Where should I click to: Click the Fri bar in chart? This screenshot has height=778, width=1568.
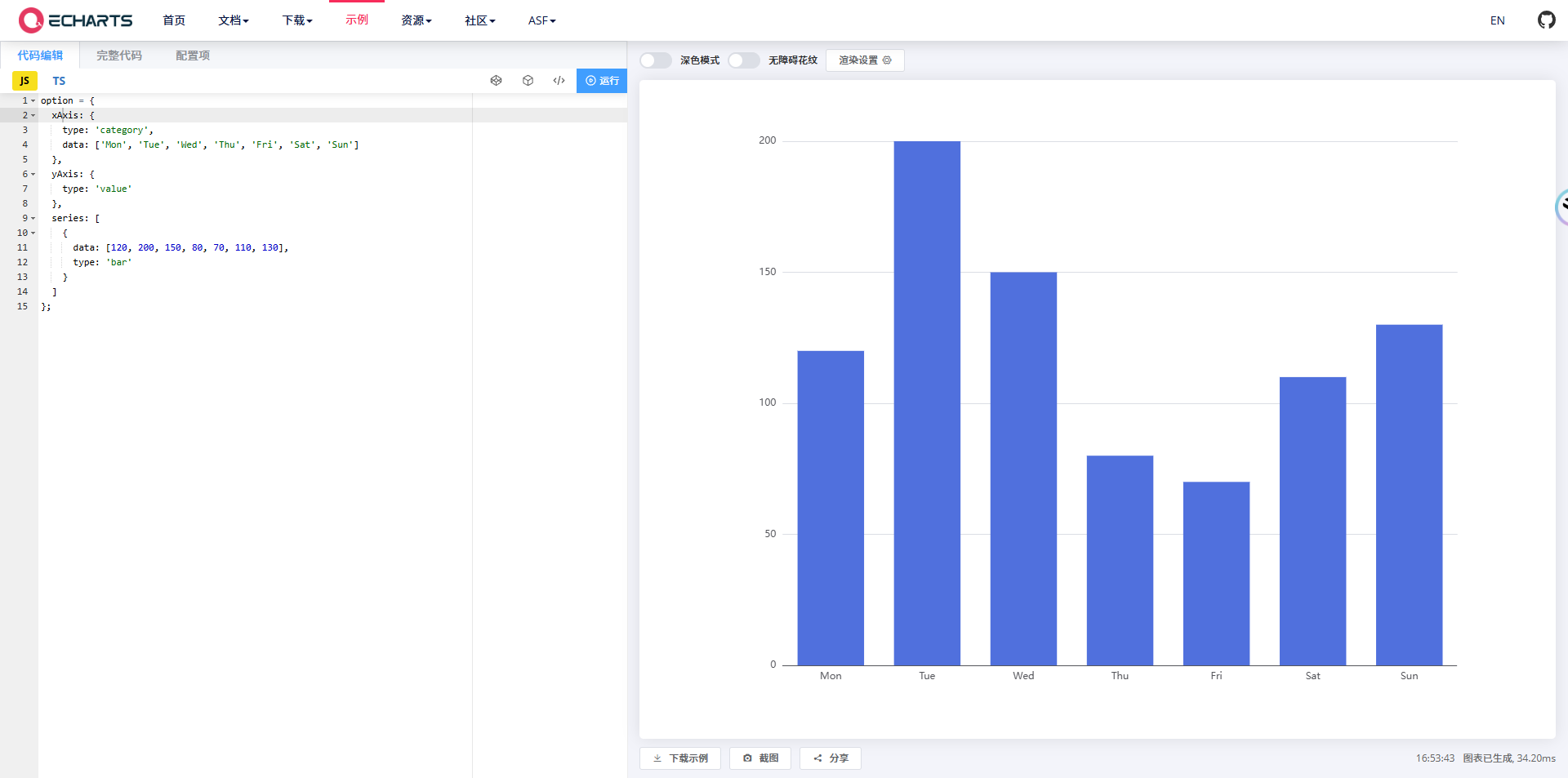[x=1216, y=573]
